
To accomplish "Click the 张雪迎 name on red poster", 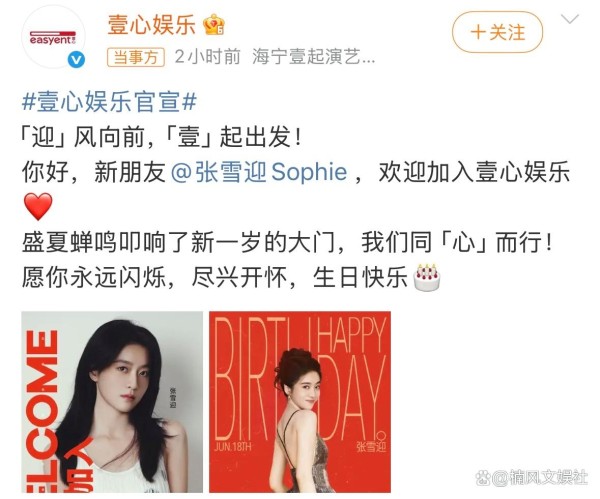I will coord(371,447).
